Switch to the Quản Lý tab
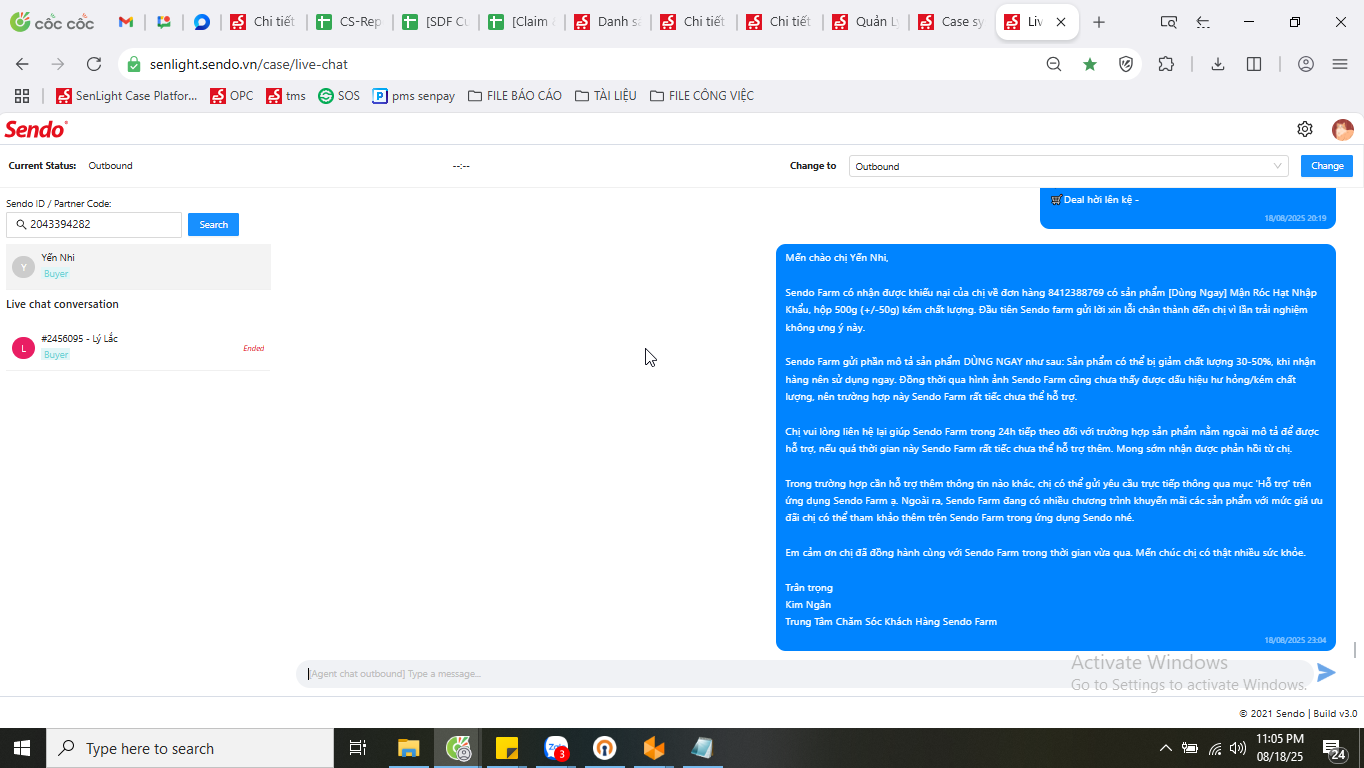Screen dimensions: 1364x768 [866, 22]
